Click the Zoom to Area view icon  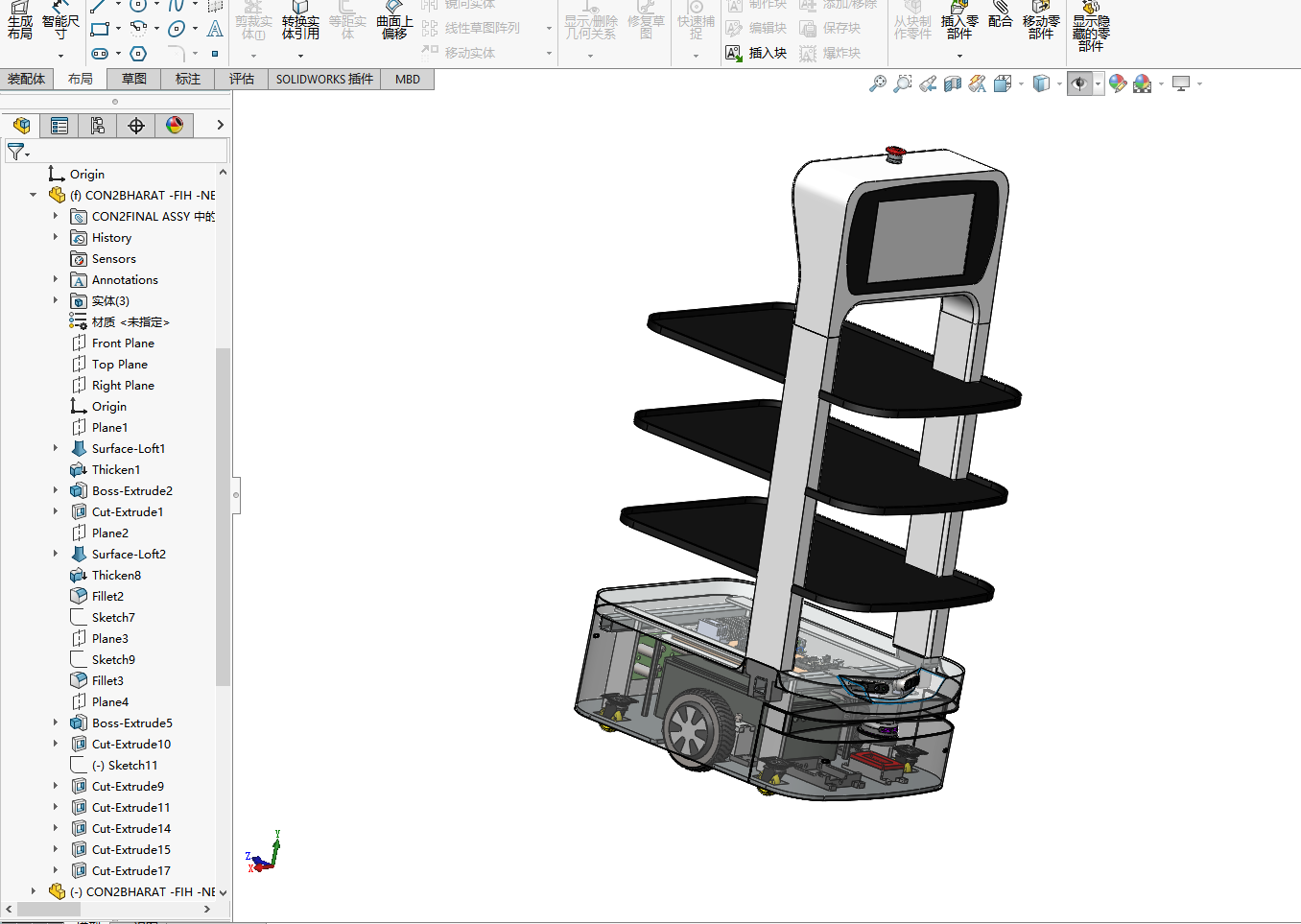903,83
